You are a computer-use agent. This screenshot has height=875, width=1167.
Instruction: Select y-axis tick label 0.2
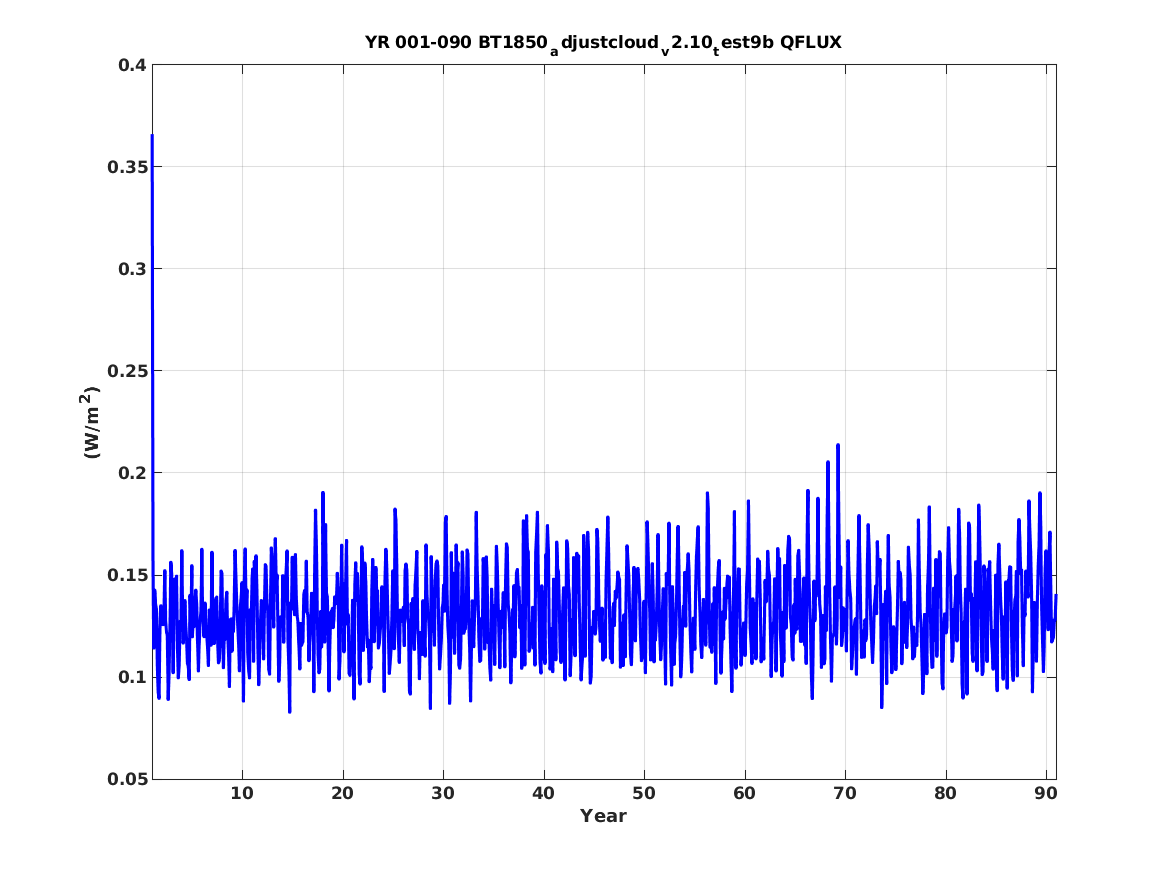click(132, 473)
